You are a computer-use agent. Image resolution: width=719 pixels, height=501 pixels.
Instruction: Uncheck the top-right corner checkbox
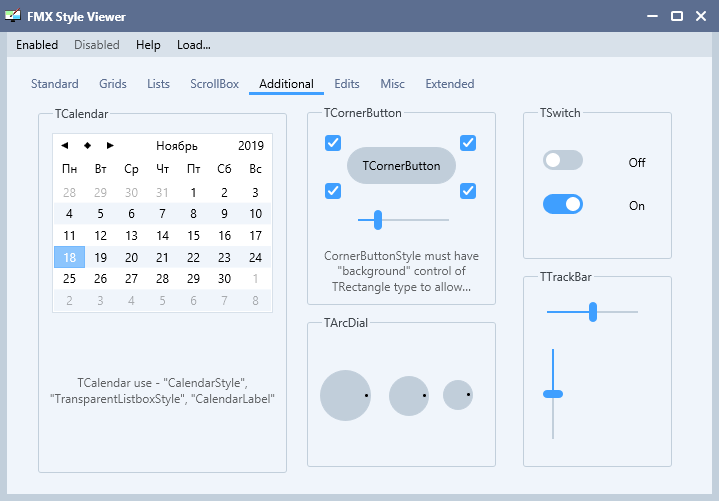click(468, 143)
